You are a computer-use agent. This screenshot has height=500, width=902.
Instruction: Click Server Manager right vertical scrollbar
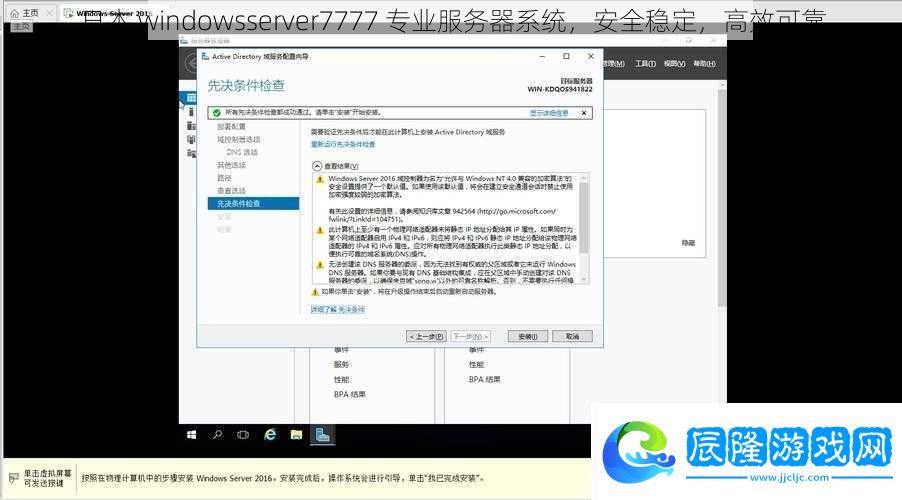click(x=722, y=196)
